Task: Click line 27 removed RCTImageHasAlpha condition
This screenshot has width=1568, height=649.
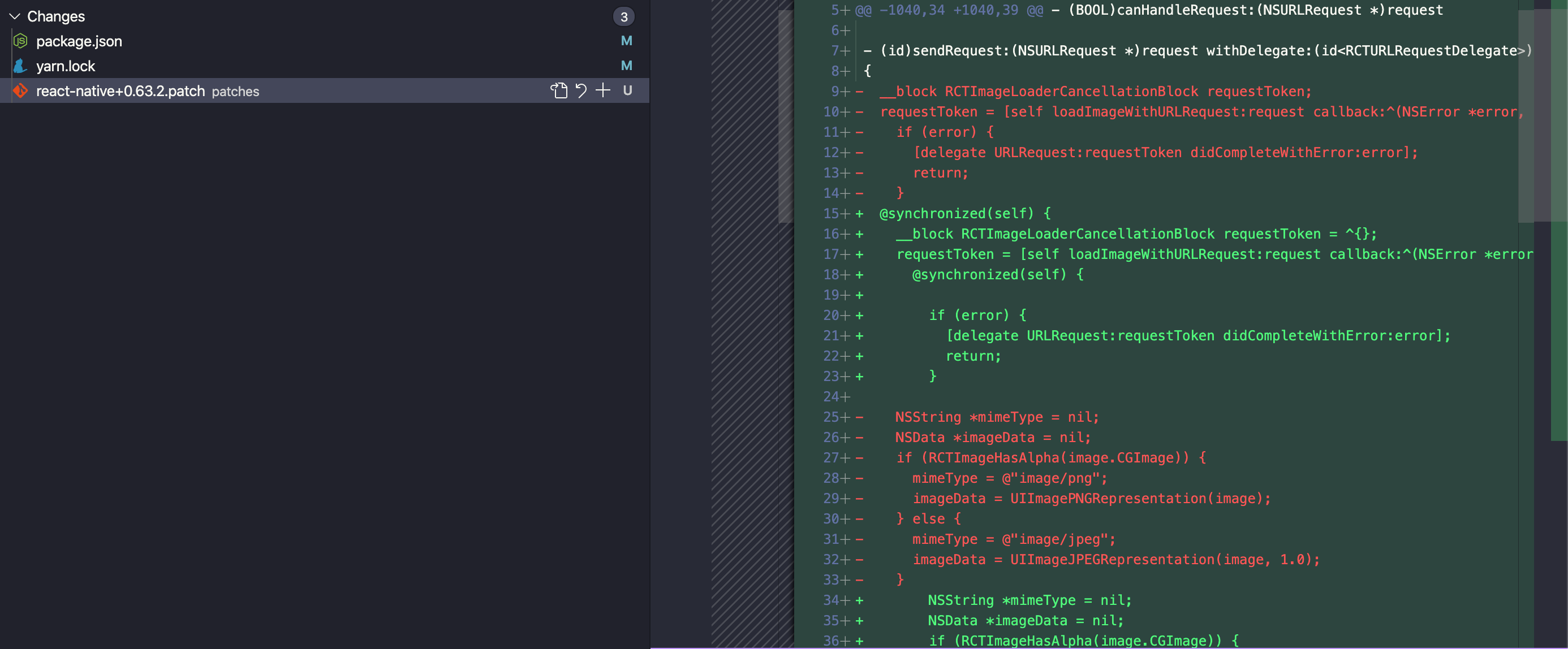Action: [x=1051, y=457]
